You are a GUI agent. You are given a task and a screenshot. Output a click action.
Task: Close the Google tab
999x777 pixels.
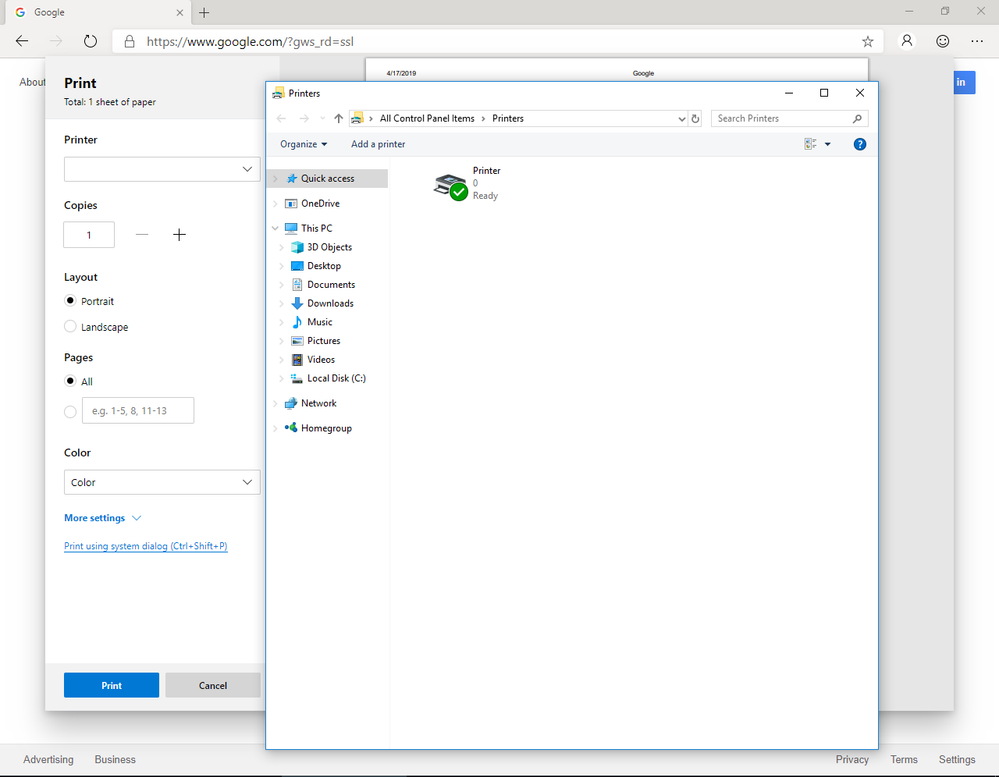point(180,13)
